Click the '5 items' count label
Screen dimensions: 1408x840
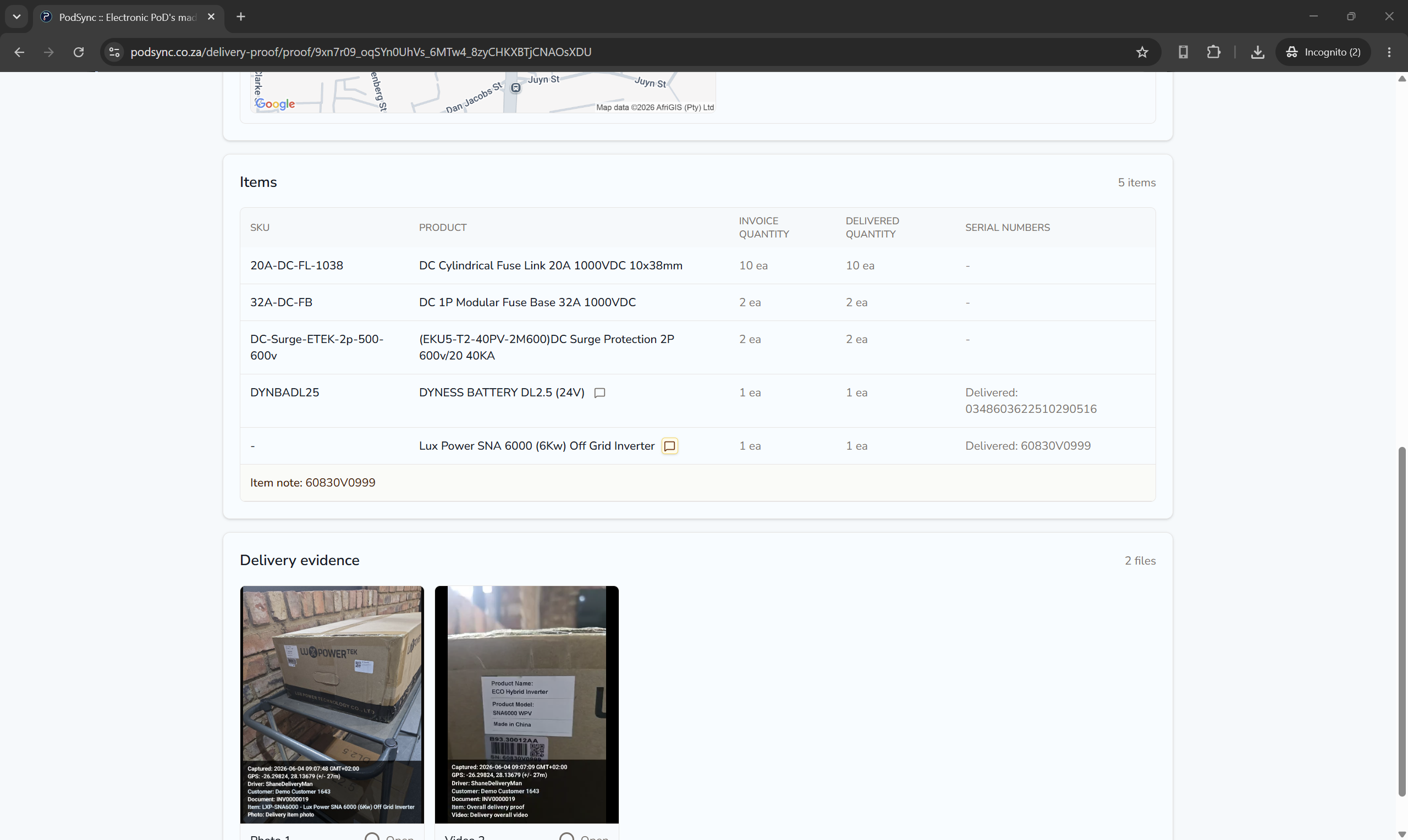1136,183
